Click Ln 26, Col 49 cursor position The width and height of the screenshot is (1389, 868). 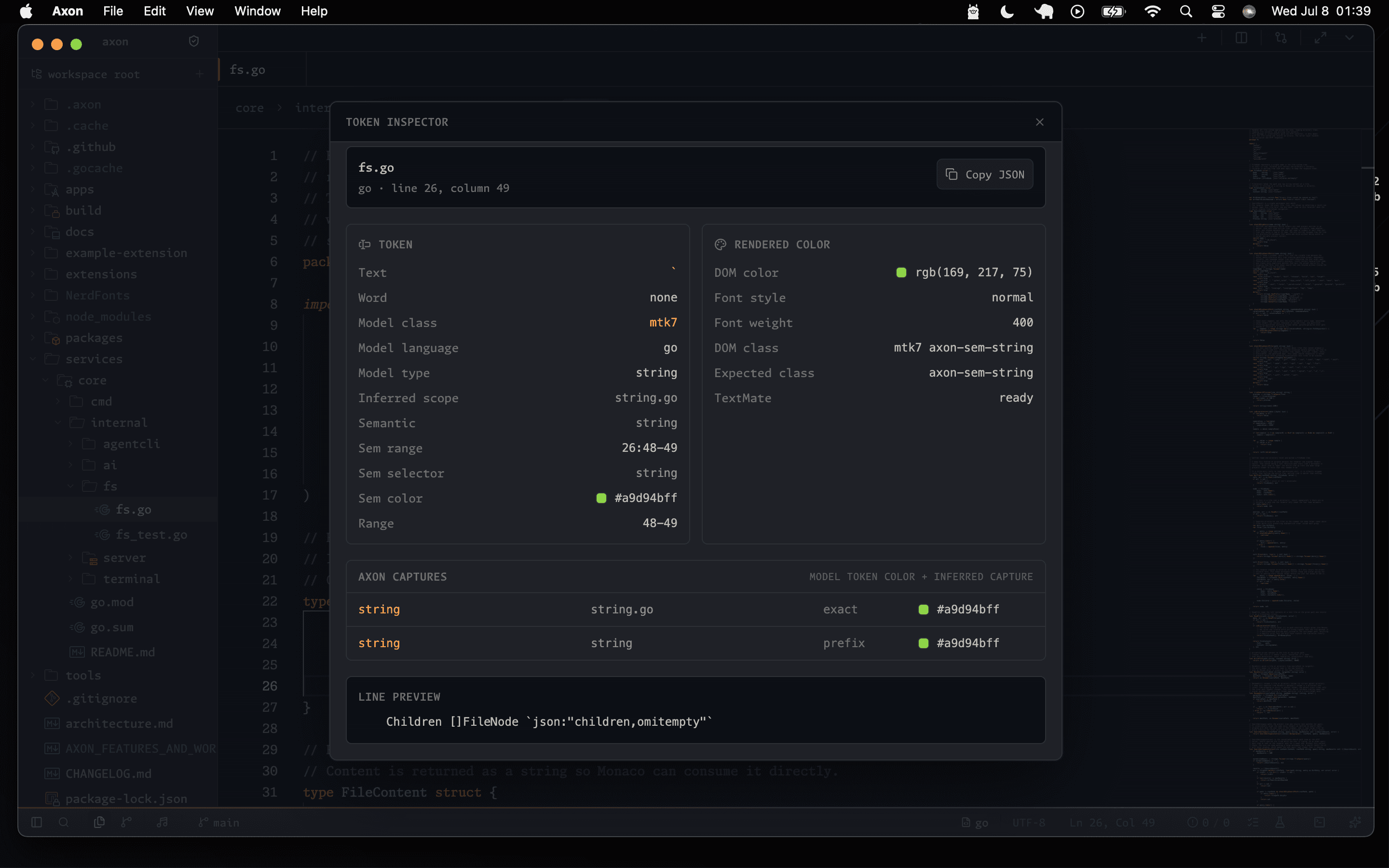1112,823
